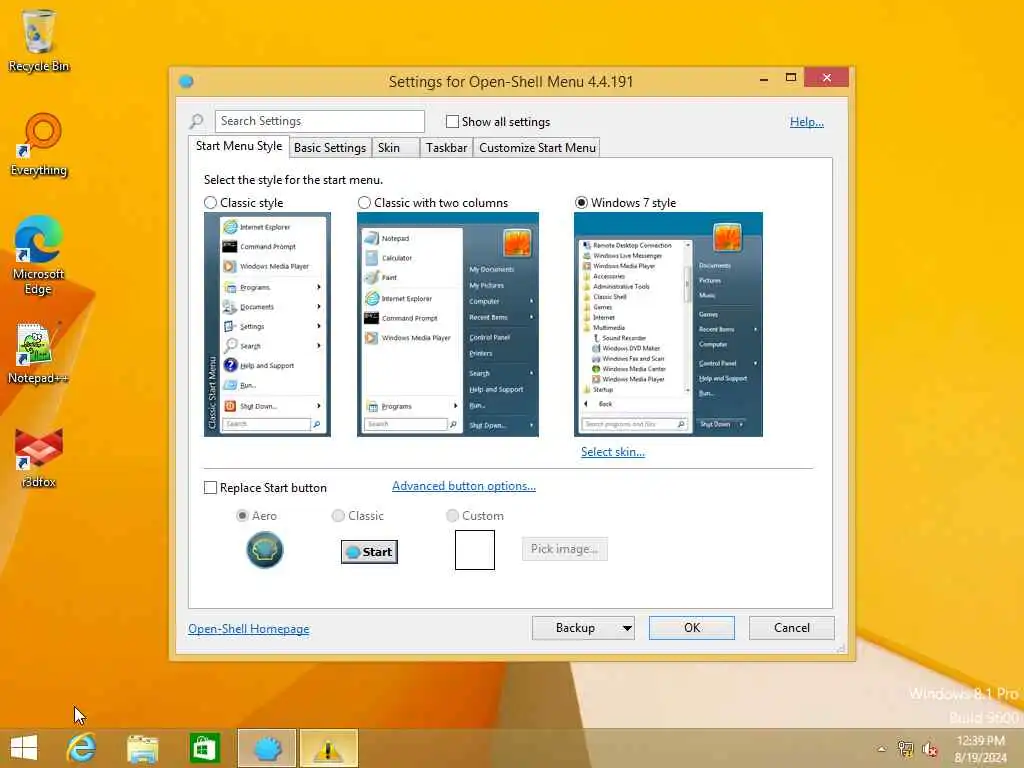Switch to the Basic Settings tab
The image size is (1024, 768).
point(330,148)
